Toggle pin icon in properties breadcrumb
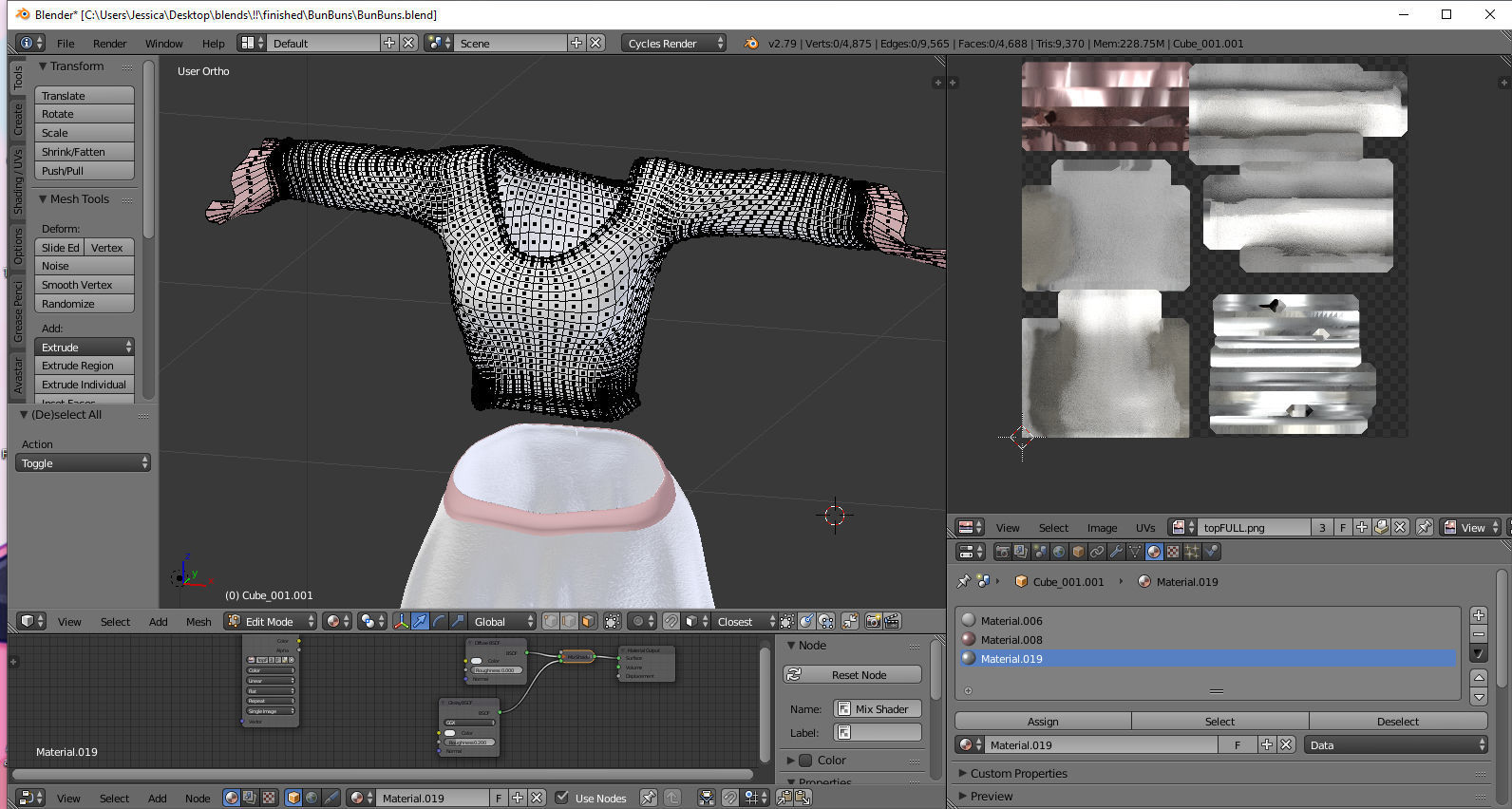Screen dimensions: 1512x809 [963, 581]
